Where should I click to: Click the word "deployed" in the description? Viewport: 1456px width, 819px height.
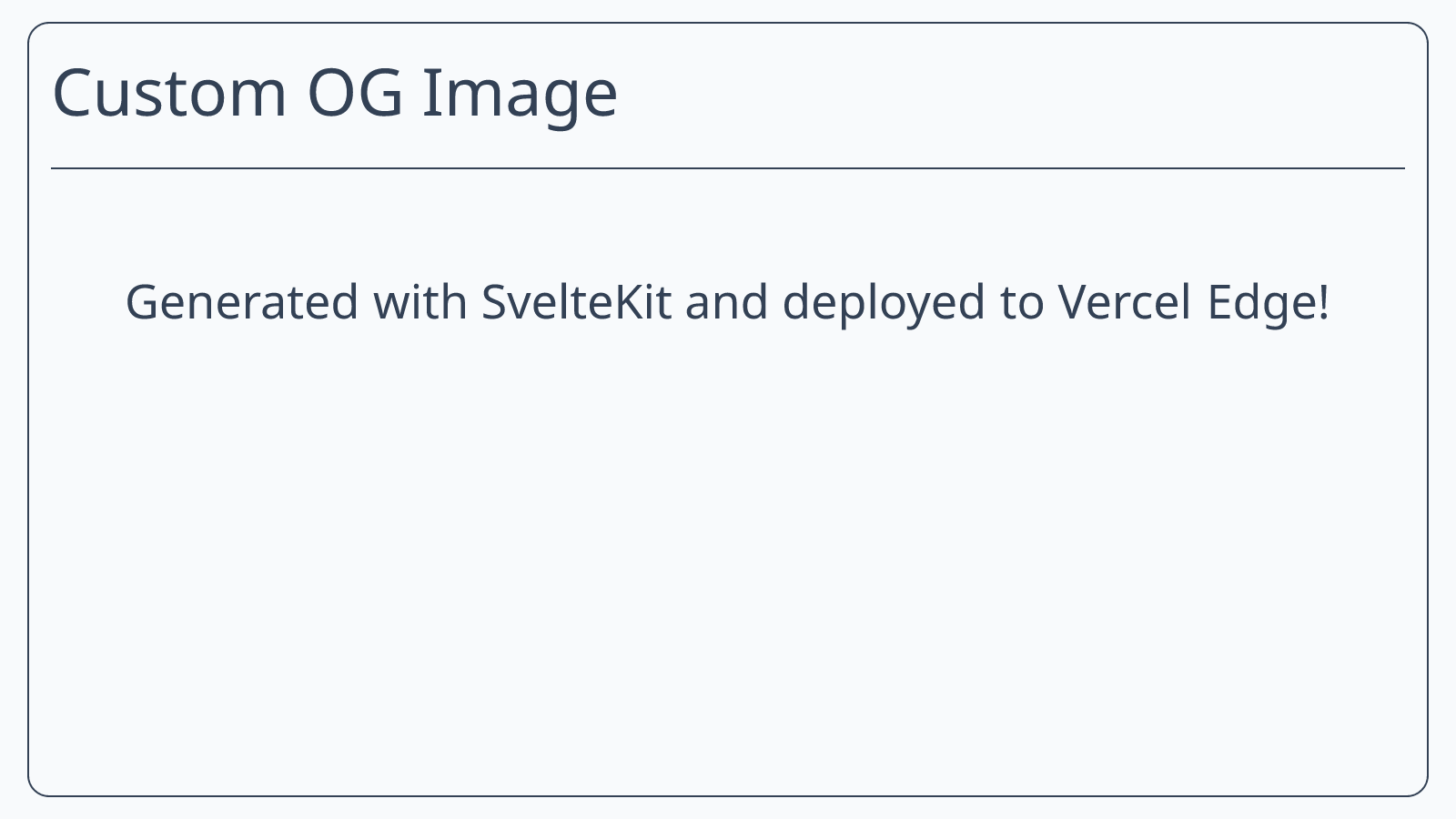pos(884,304)
